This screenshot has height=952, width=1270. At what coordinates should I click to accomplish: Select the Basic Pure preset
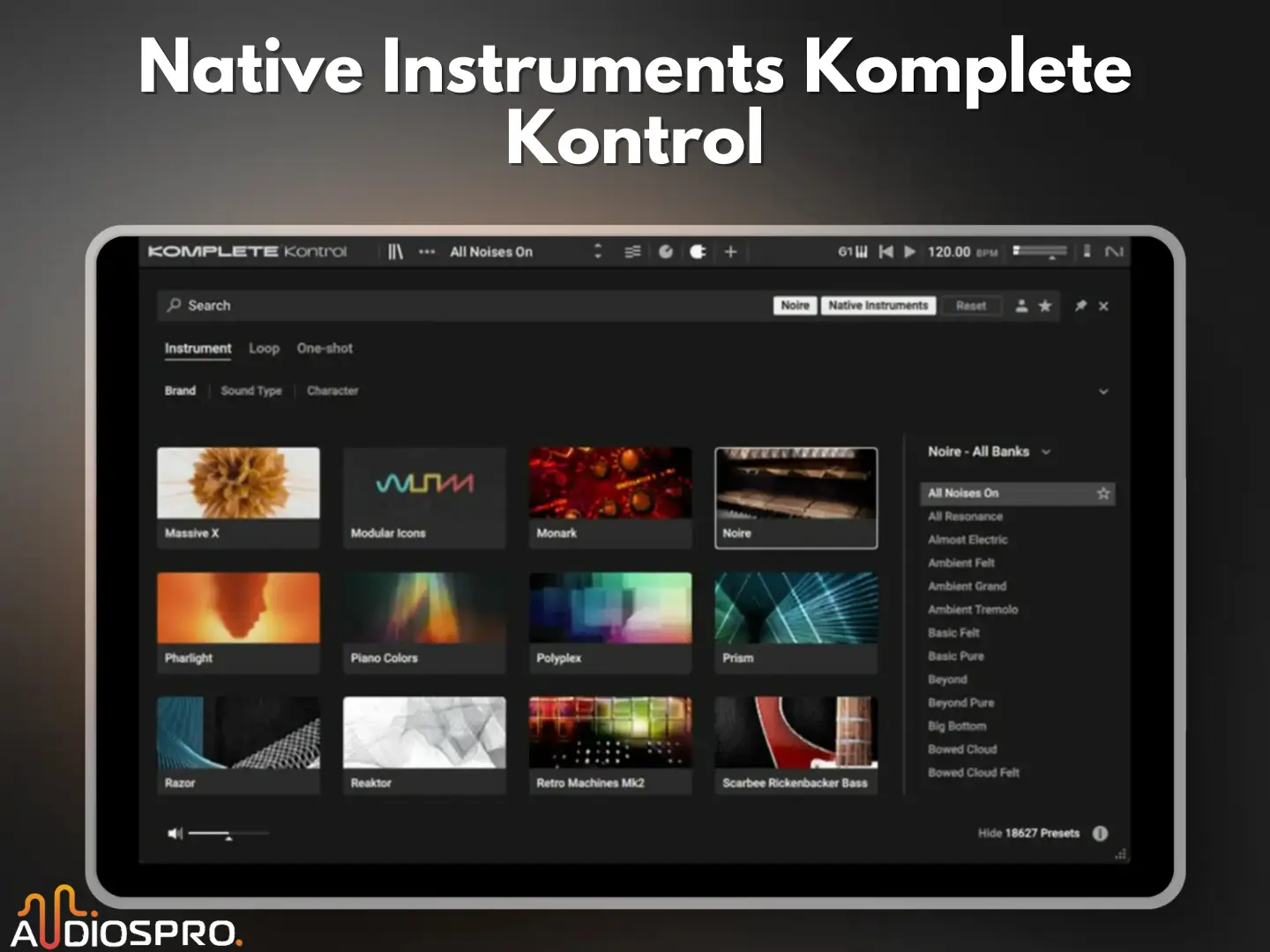click(955, 656)
